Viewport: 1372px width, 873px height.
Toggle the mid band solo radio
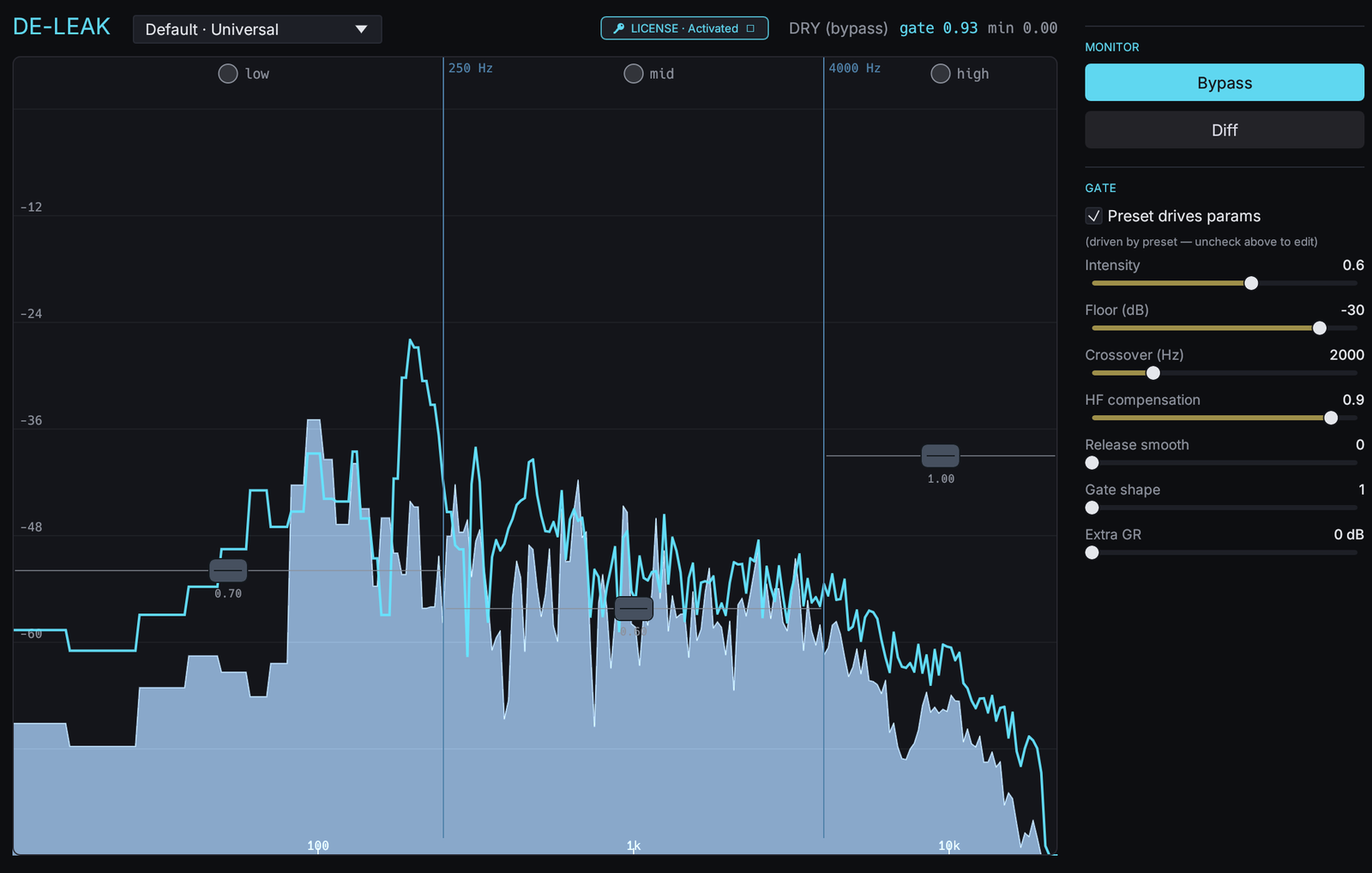click(634, 74)
